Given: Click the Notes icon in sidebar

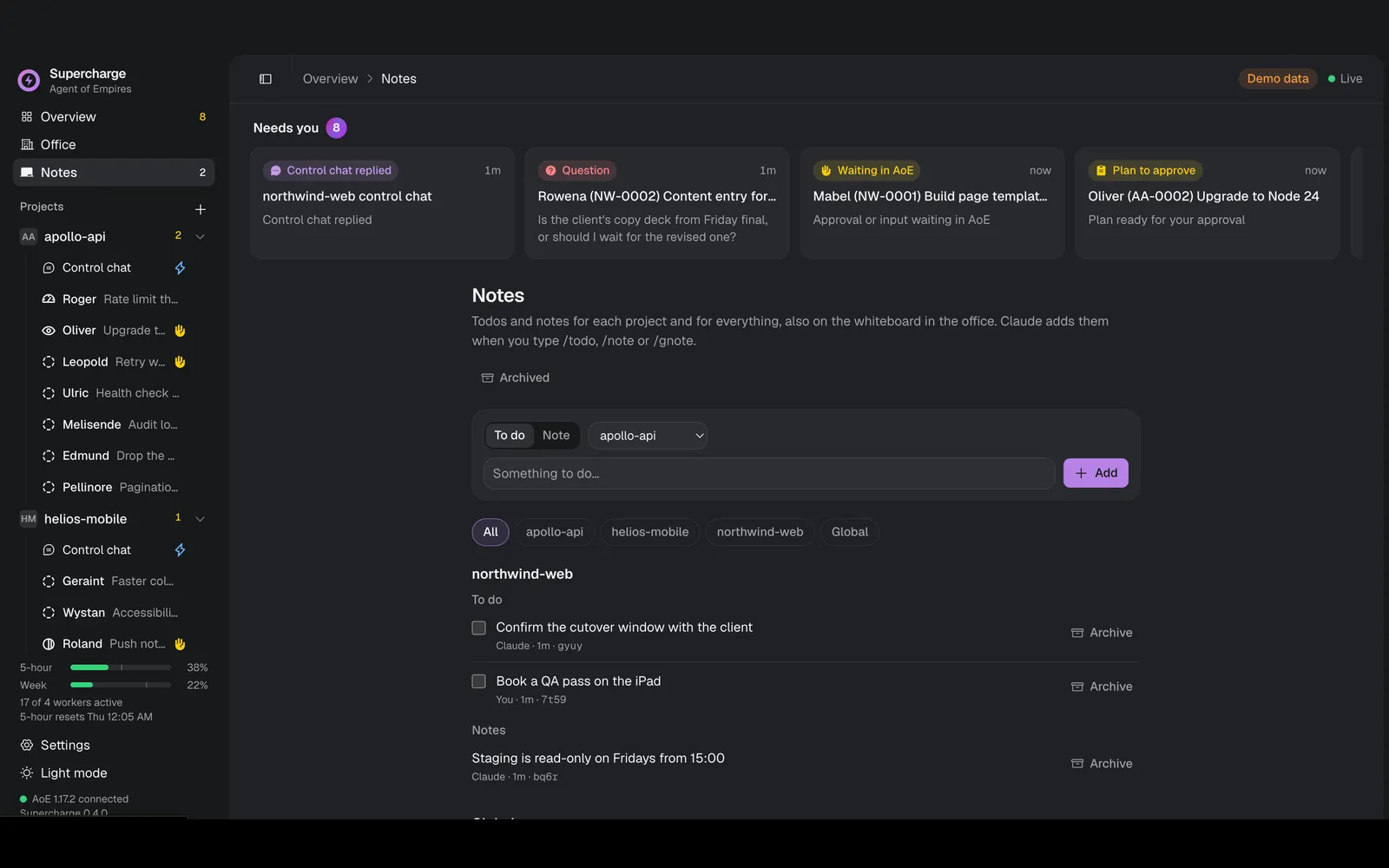Looking at the screenshot, I should (27, 173).
